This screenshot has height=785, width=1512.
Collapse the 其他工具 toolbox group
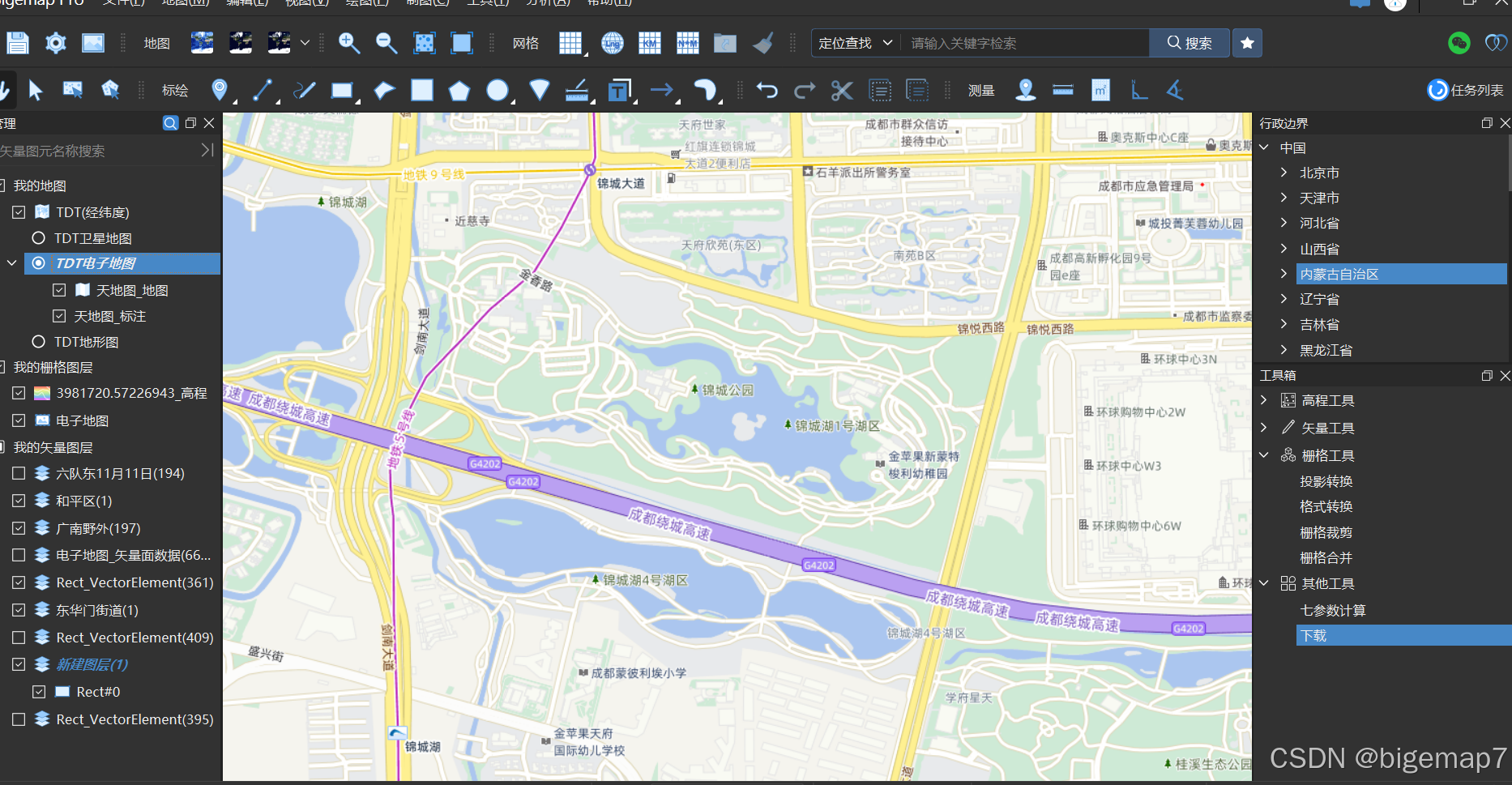(1264, 583)
